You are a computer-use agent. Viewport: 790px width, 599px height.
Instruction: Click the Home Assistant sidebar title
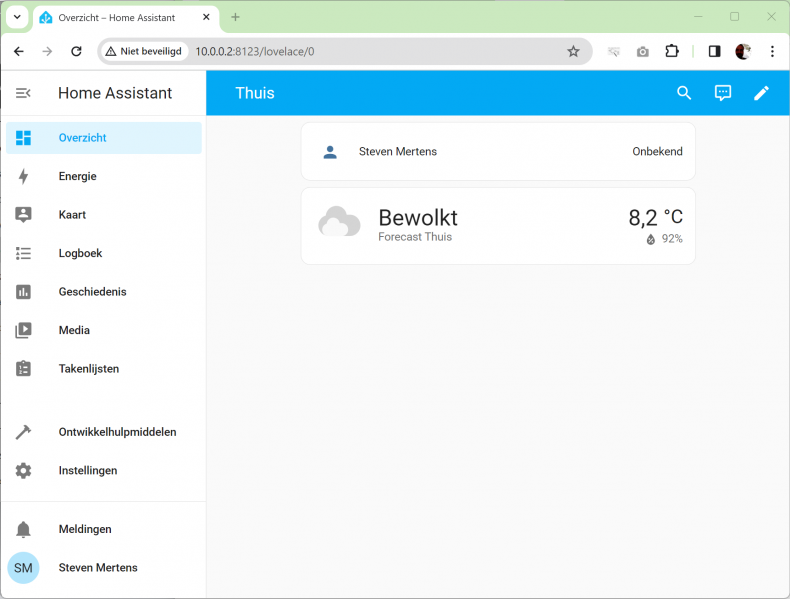(x=115, y=93)
